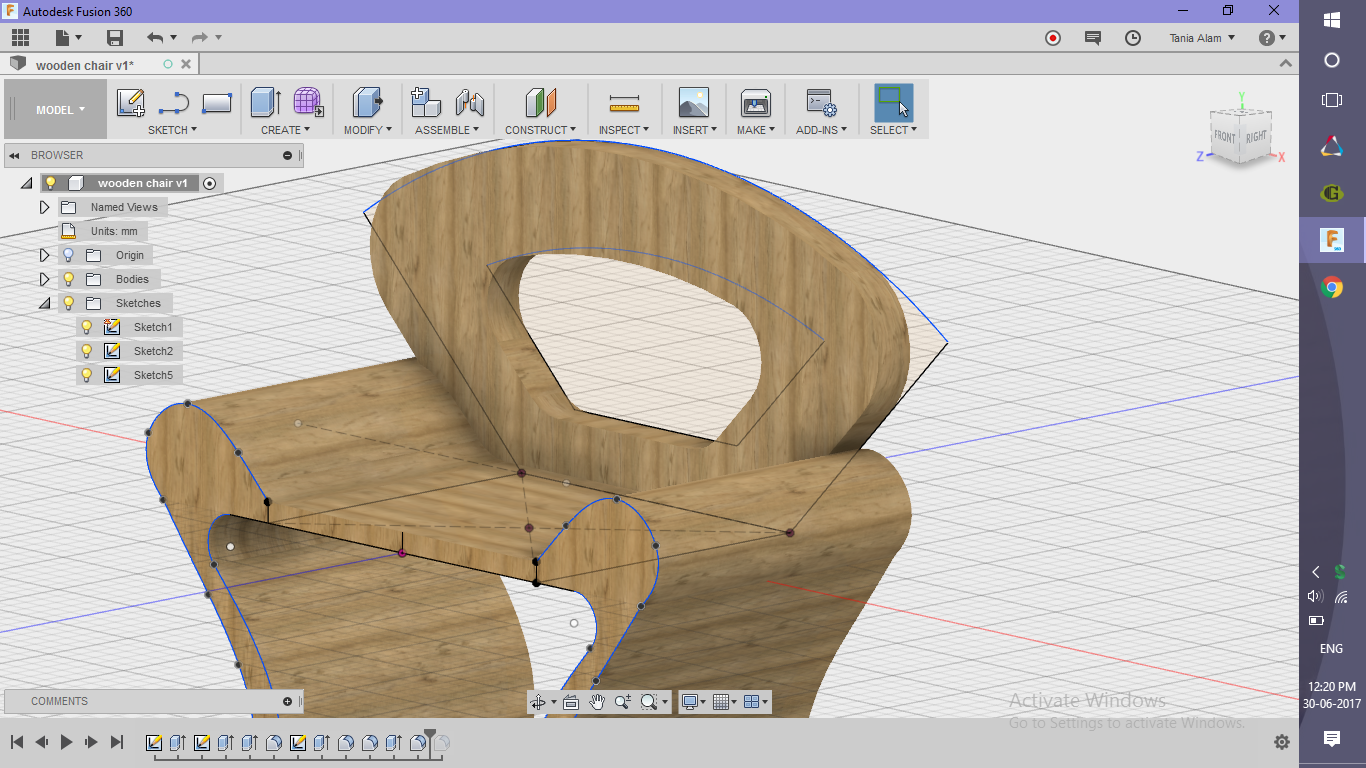Collapse the wooden chair v1 root node
Screen dimensions: 1366x768
click(26, 183)
